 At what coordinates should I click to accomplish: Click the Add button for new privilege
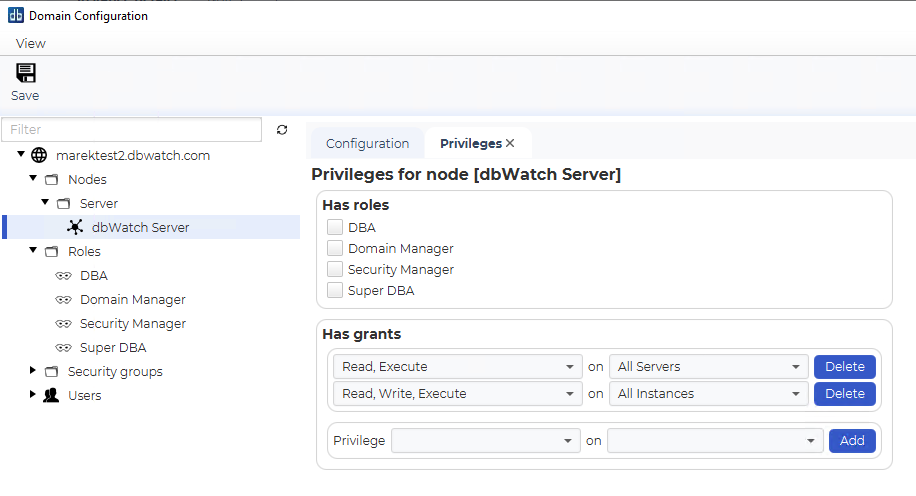pyautogui.click(x=852, y=440)
